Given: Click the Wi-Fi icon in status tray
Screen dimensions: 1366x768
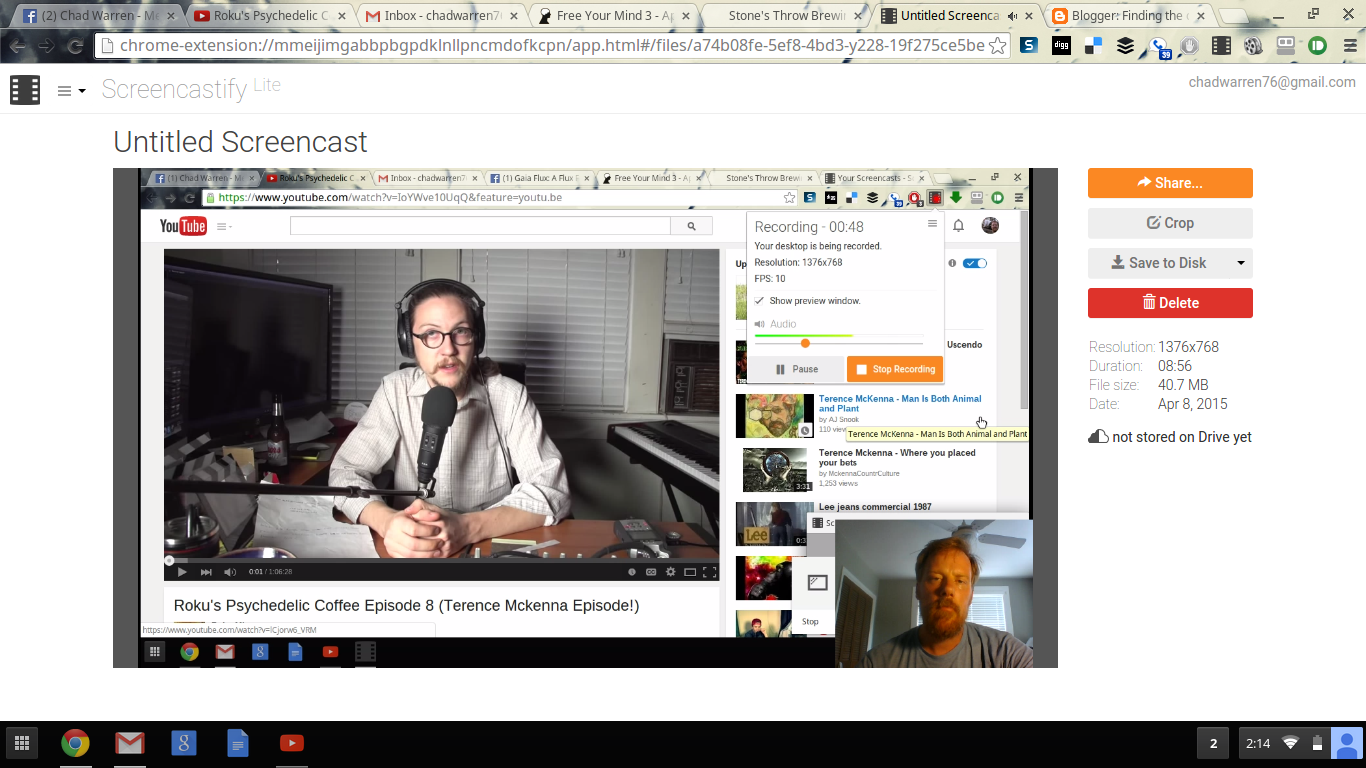Looking at the screenshot, I should click(1291, 743).
